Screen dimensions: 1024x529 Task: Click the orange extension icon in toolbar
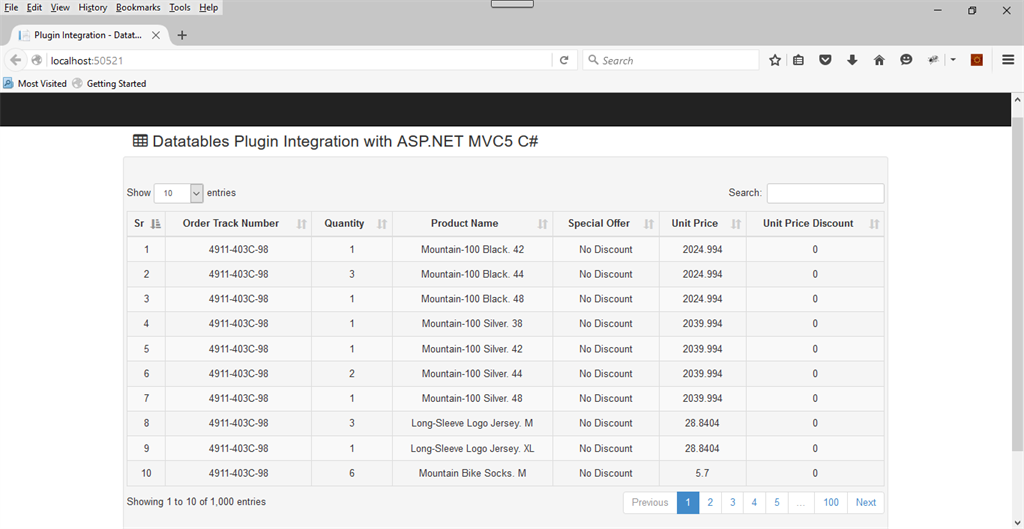977,60
